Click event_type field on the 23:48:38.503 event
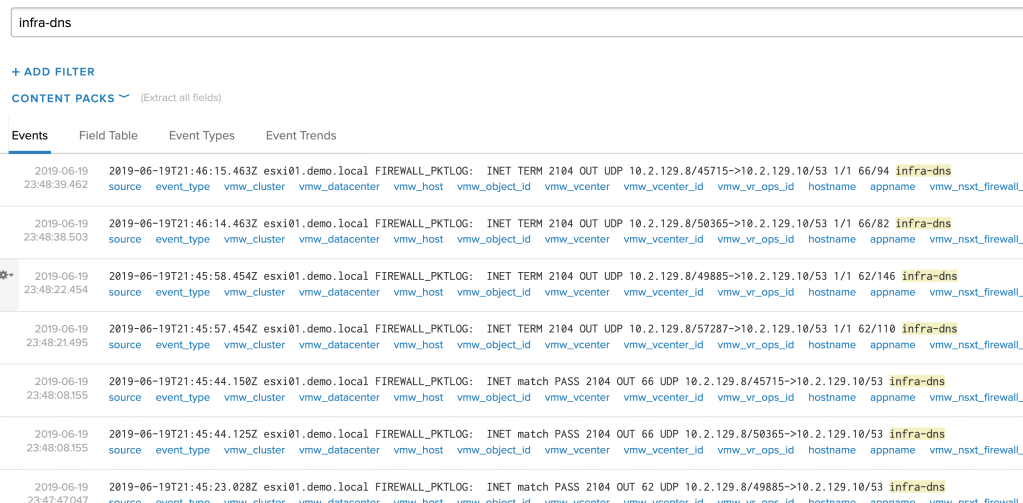The height and width of the screenshot is (503, 1023). coord(182,240)
